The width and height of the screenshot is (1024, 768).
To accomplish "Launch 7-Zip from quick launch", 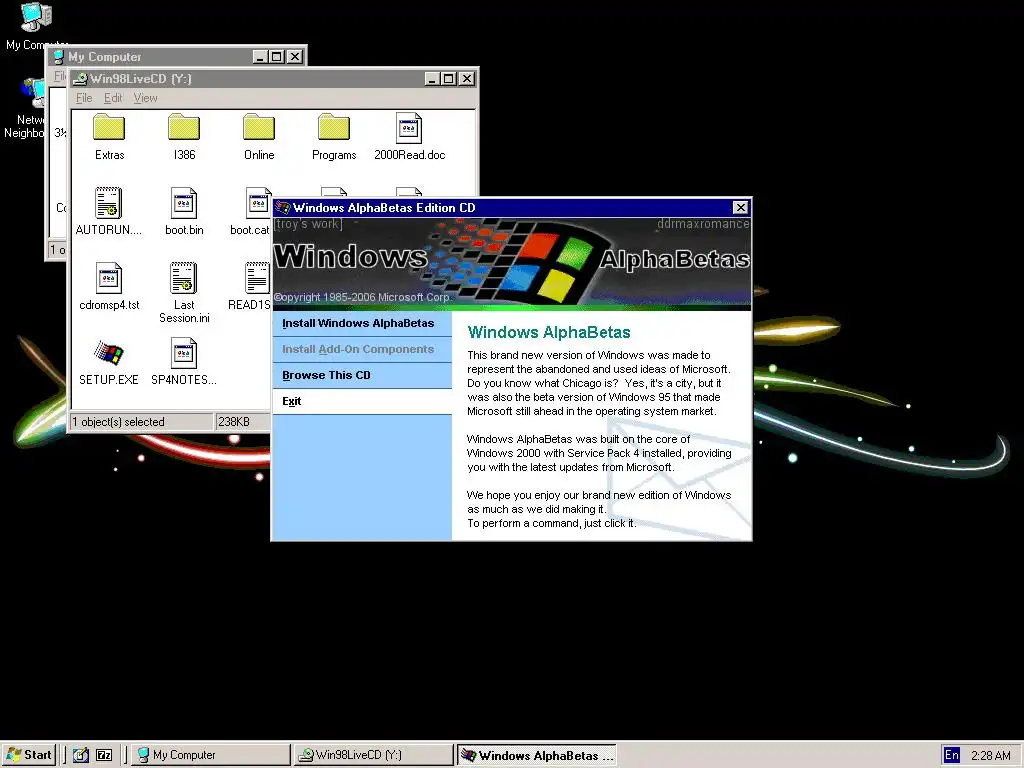I will click(x=104, y=755).
